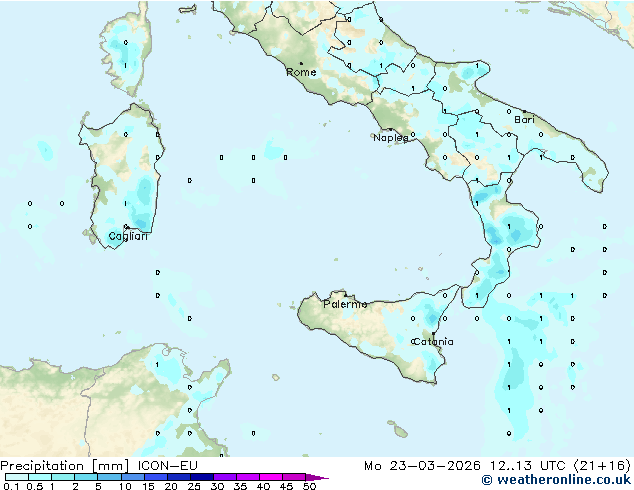Viewport: 634px width, 490px height.
Task: Click the Rome city label
Action: (x=301, y=72)
